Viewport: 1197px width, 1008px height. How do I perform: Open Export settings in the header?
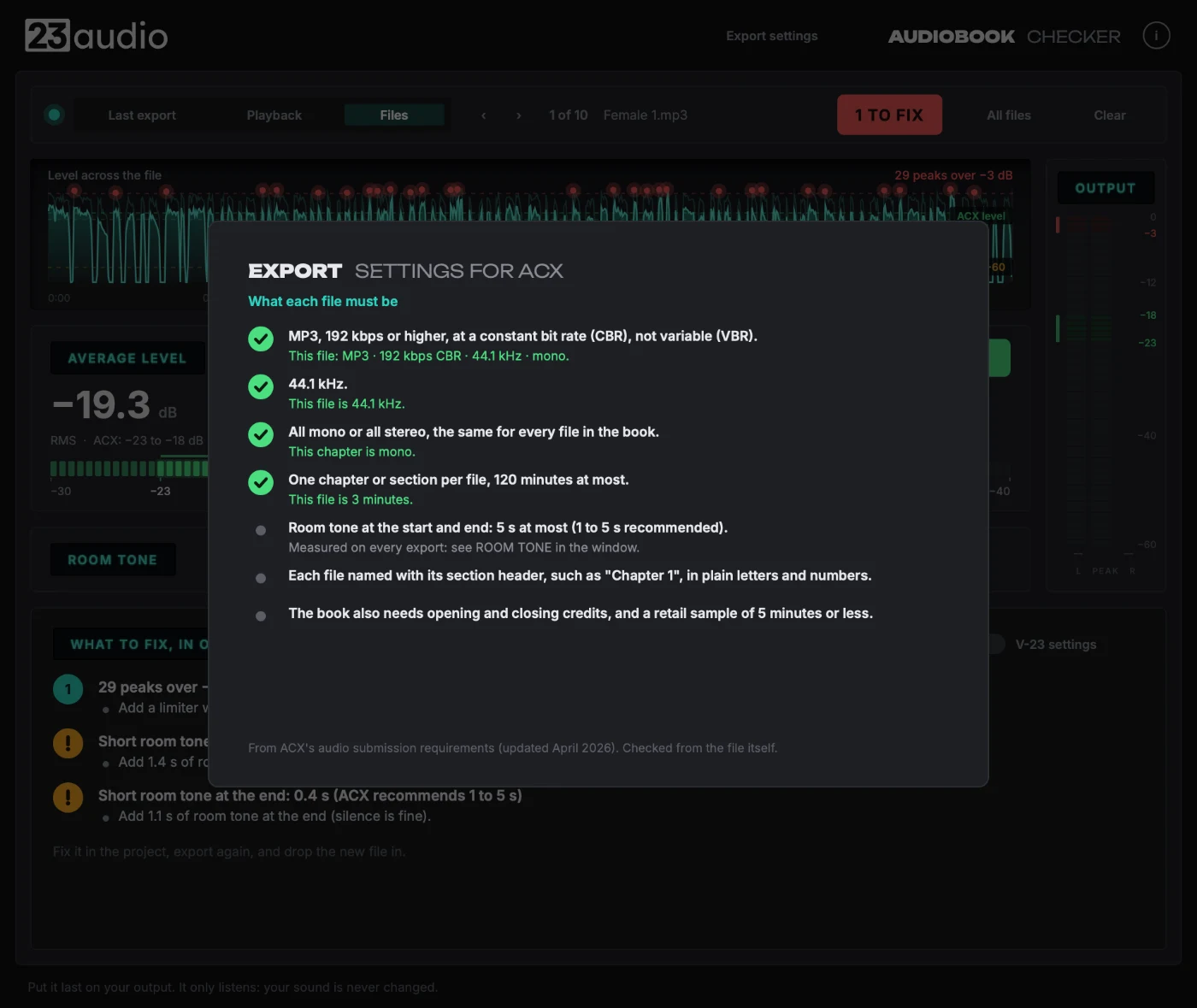772,36
